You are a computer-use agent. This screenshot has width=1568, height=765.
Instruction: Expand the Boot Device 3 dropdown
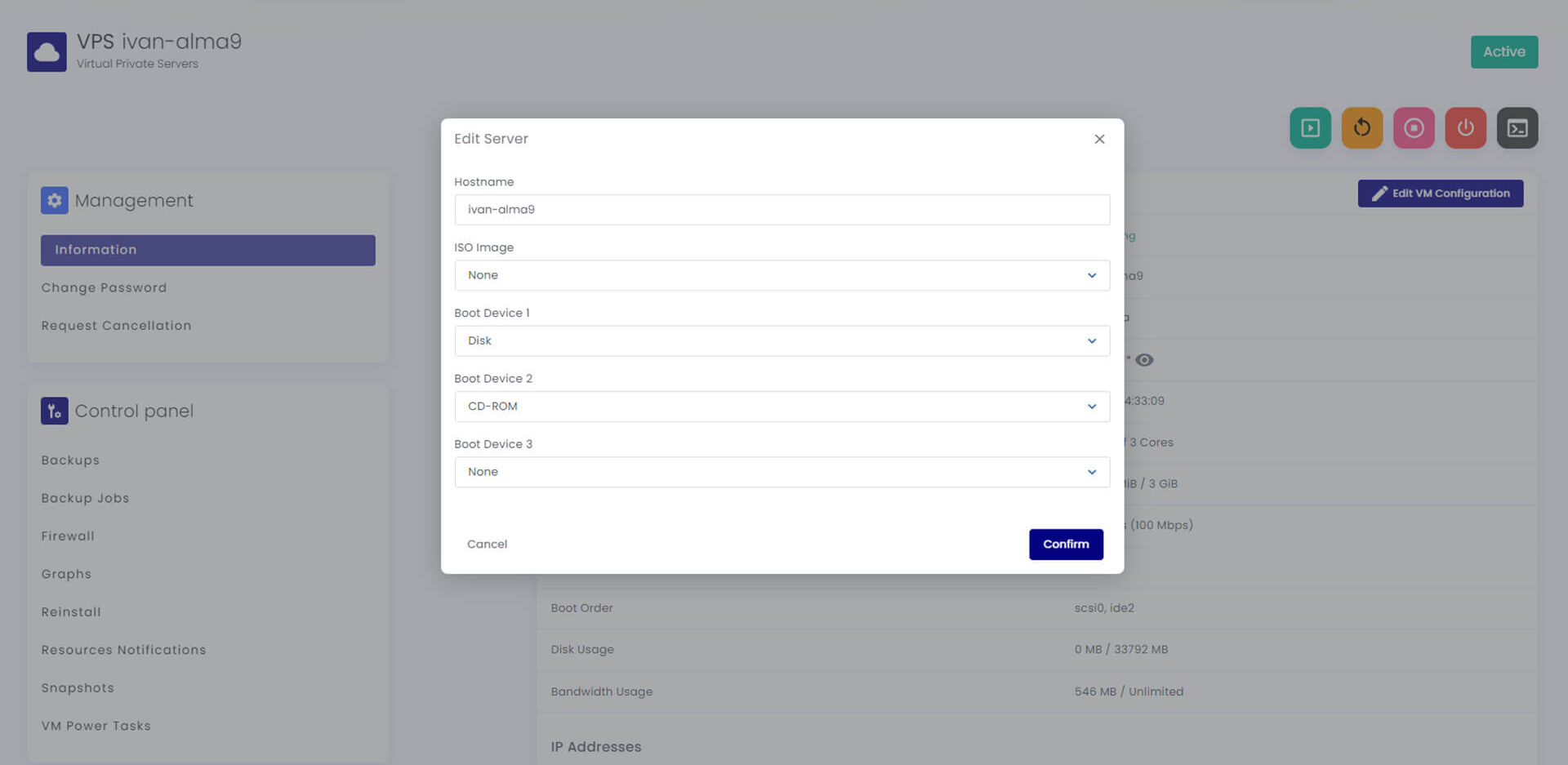[782, 472]
